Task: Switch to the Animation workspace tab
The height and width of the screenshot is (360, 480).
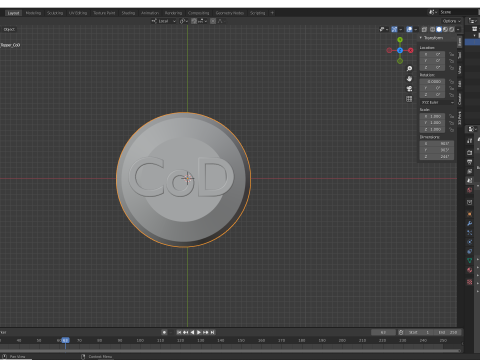Action: [150, 13]
